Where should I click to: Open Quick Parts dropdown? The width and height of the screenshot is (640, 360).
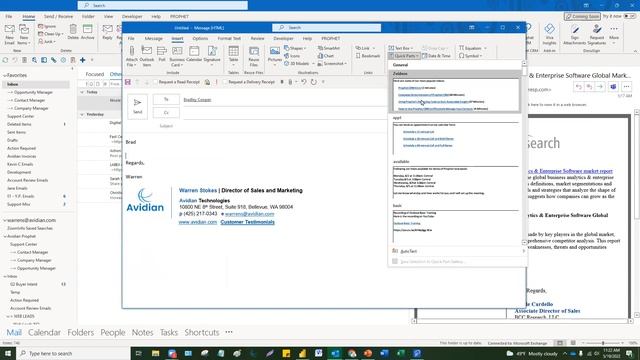404,56
